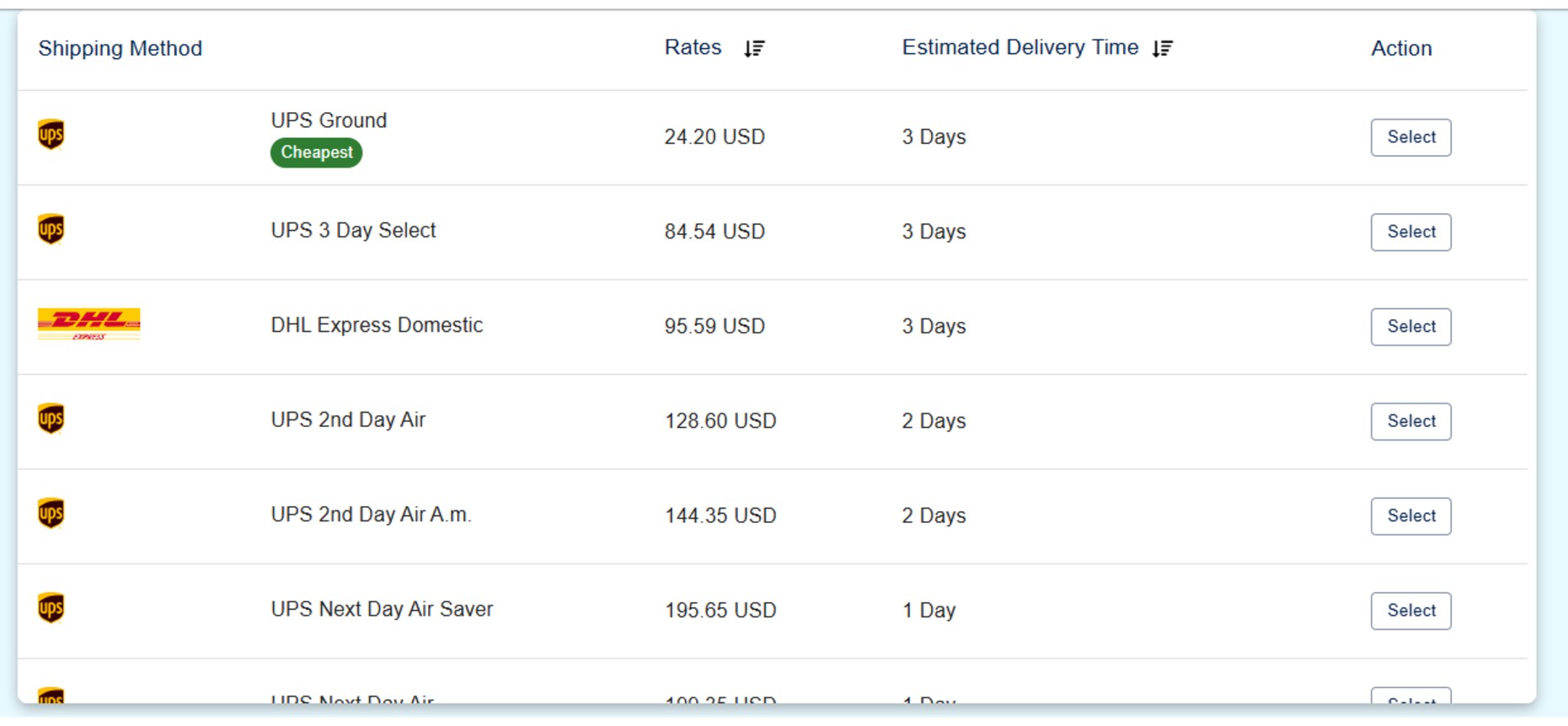Click the UPS logo beside UPS Ground

51,134
